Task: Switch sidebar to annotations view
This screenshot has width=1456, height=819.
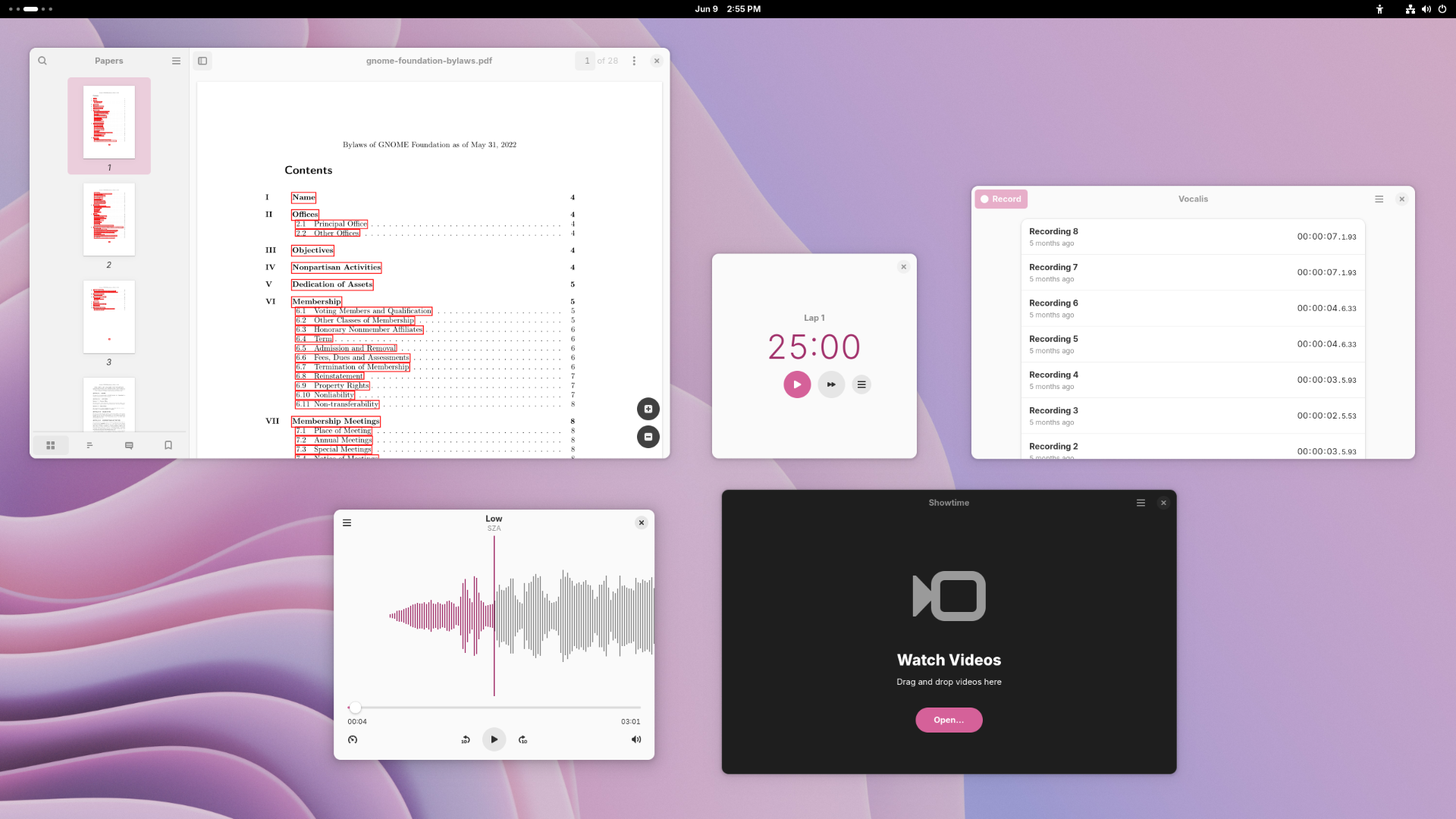Action: (129, 445)
